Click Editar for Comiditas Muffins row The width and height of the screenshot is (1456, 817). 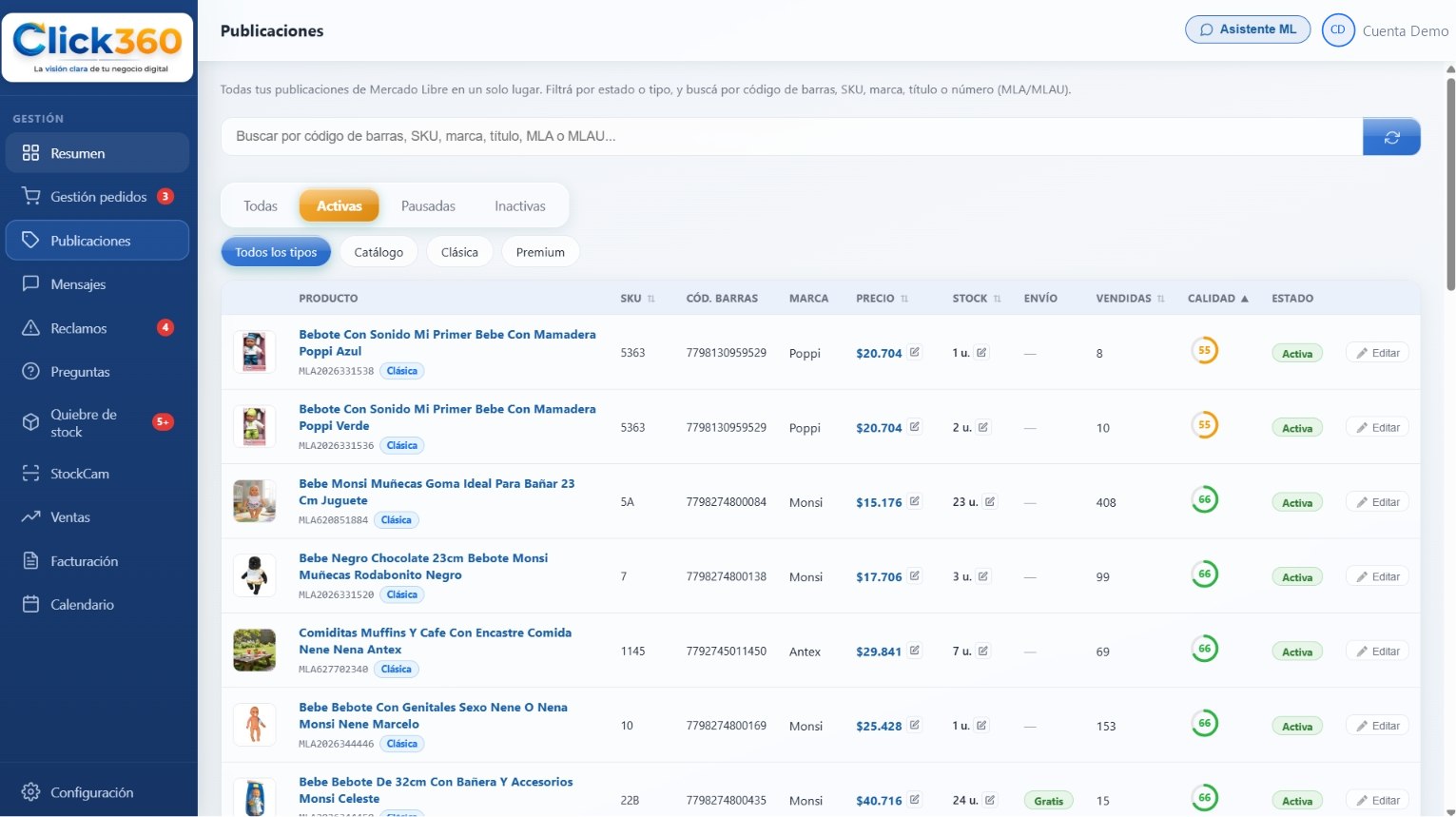pyautogui.click(x=1377, y=652)
